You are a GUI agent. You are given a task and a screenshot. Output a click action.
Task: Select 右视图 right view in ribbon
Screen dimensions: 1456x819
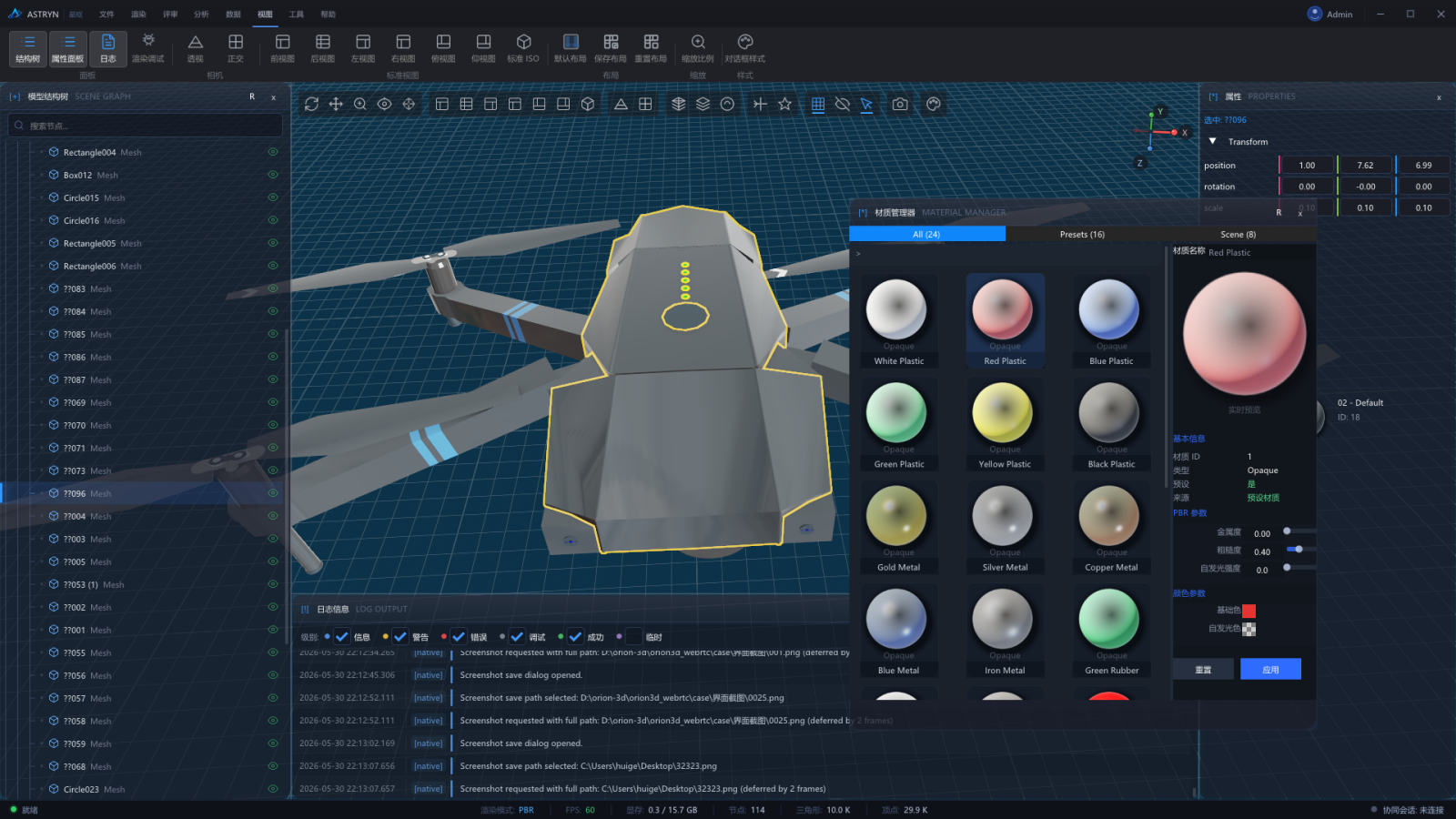tap(403, 48)
